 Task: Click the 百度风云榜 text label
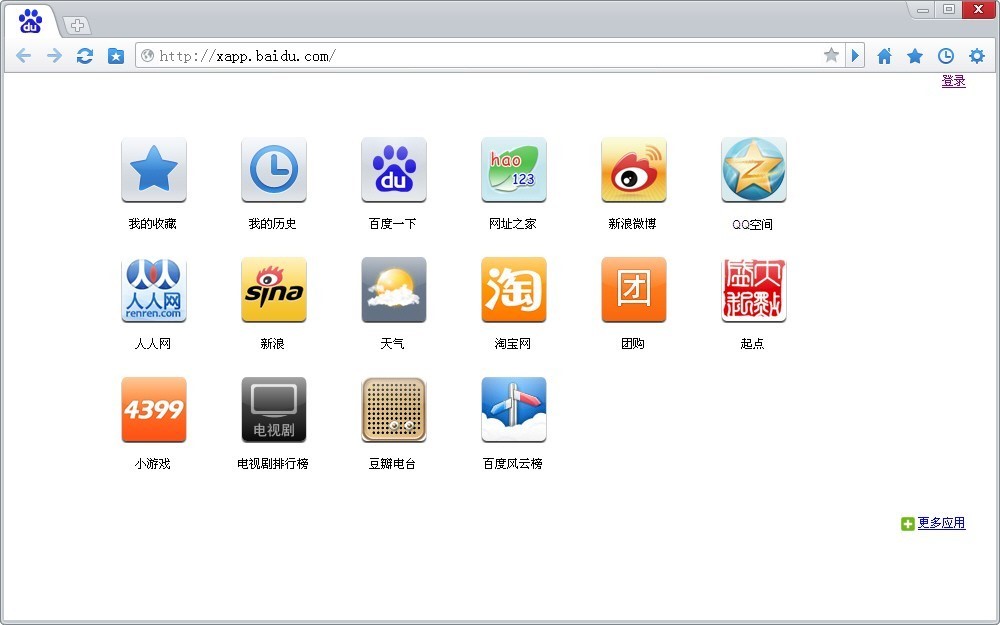coord(512,464)
